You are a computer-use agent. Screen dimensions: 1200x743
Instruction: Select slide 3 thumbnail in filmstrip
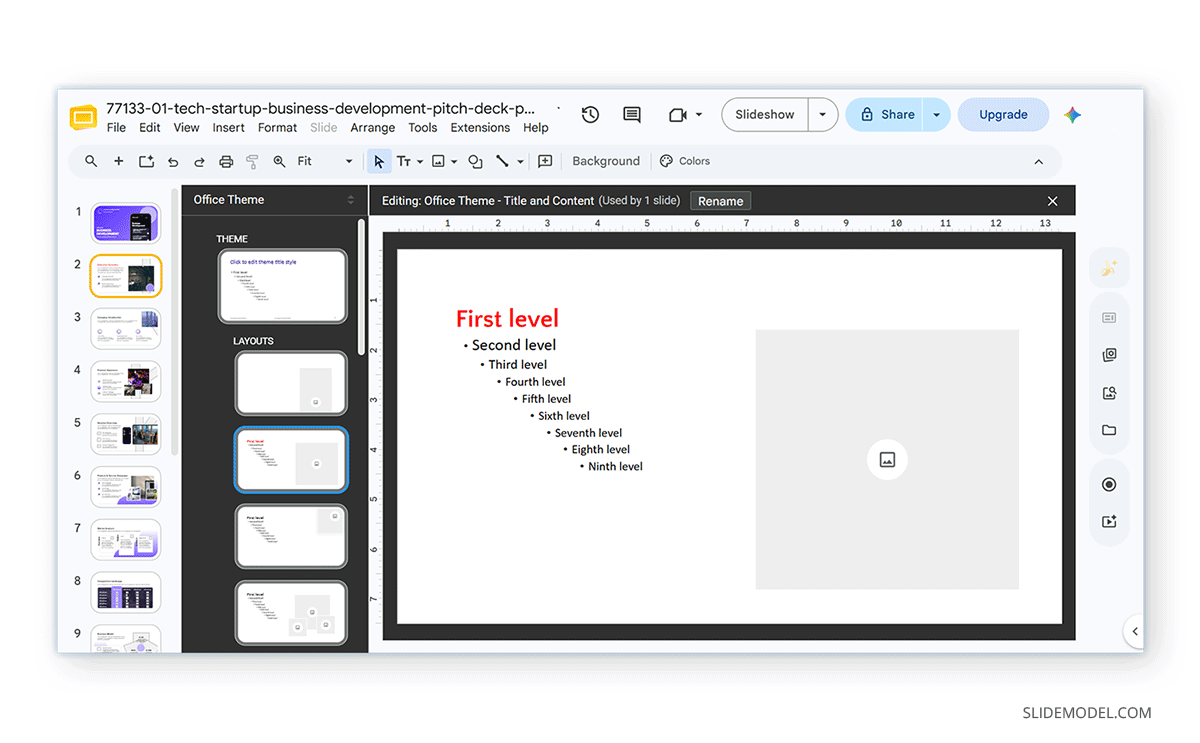point(126,329)
